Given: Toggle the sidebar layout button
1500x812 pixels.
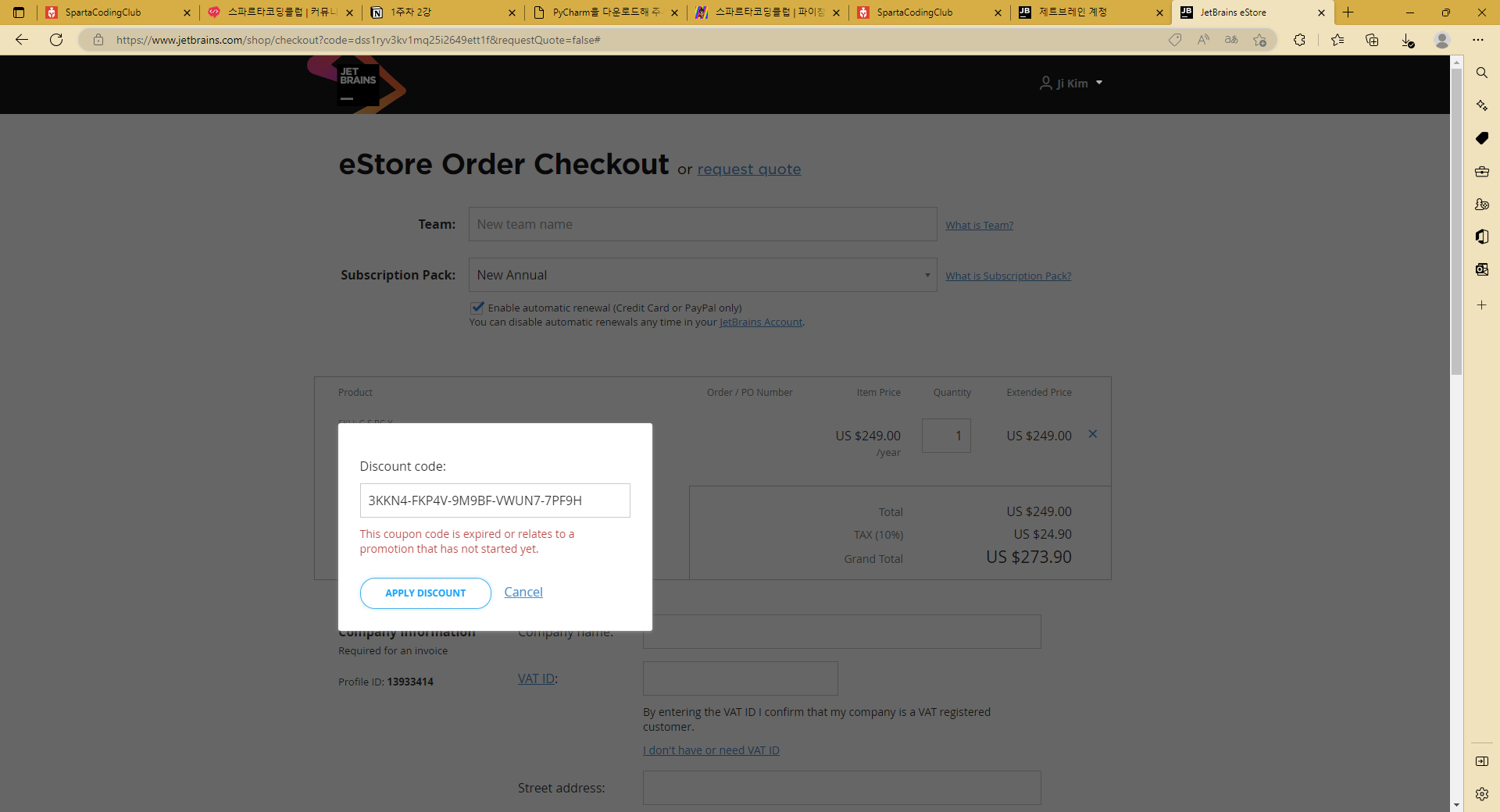Looking at the screenshot, I should (1481, 761).
